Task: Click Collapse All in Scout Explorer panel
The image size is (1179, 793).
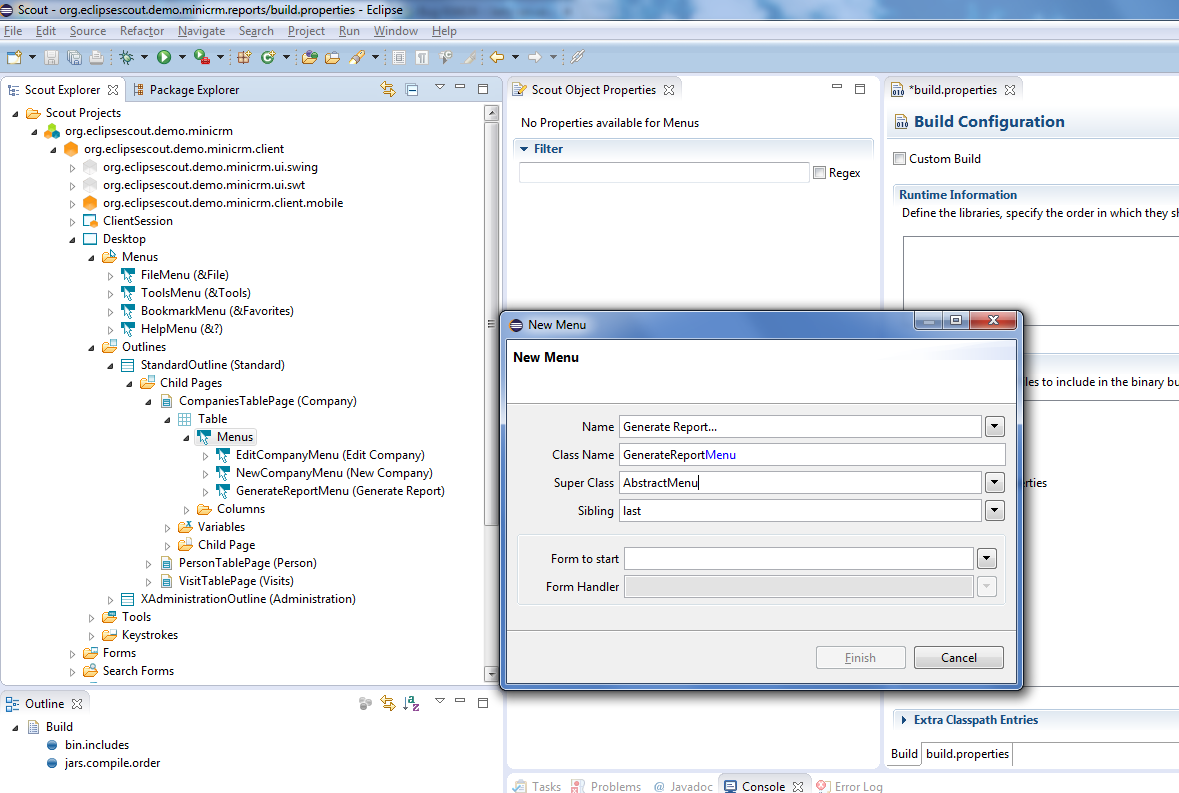Action: point(412,89)
